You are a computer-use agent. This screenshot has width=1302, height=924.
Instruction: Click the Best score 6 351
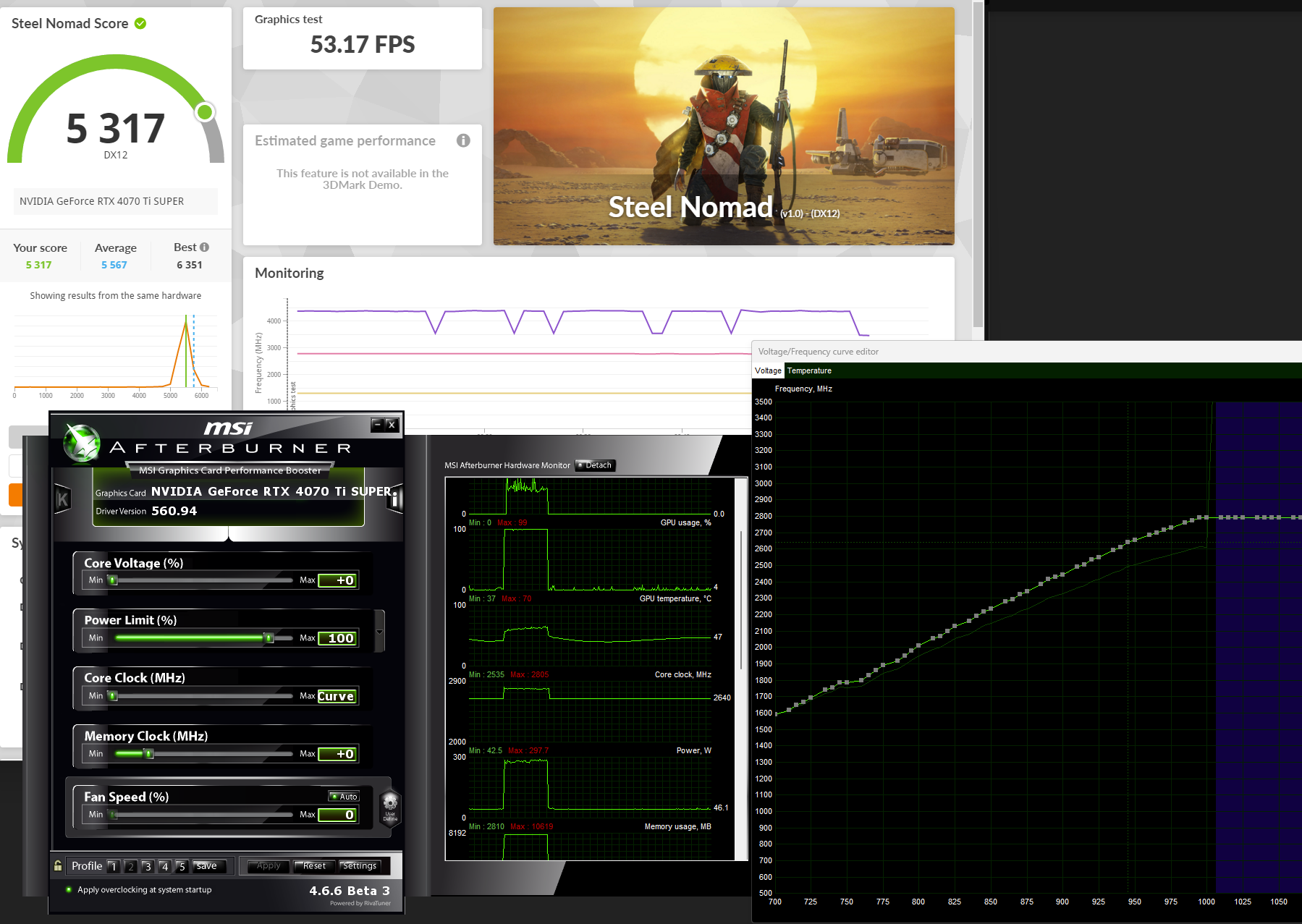tap(190, 265)
